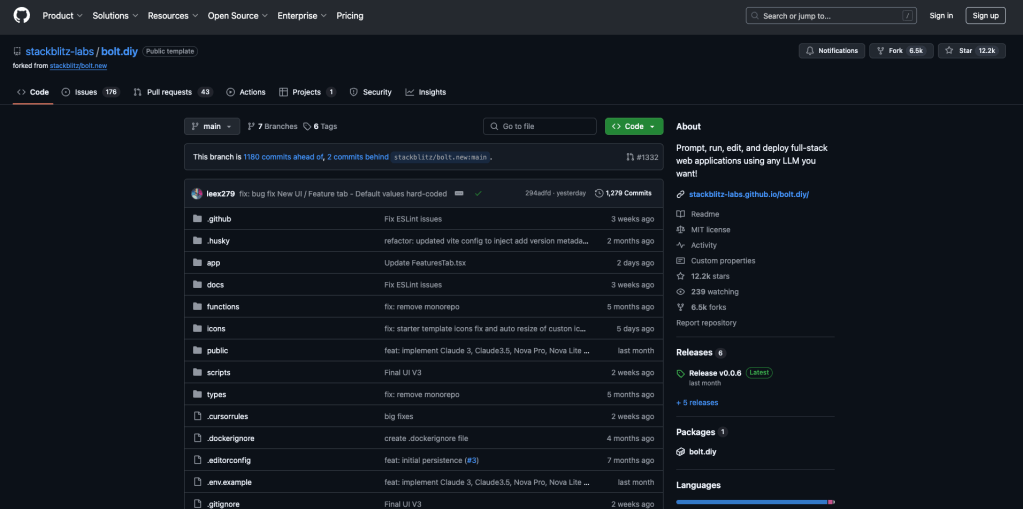Click the Go to file input

[540, 127]
